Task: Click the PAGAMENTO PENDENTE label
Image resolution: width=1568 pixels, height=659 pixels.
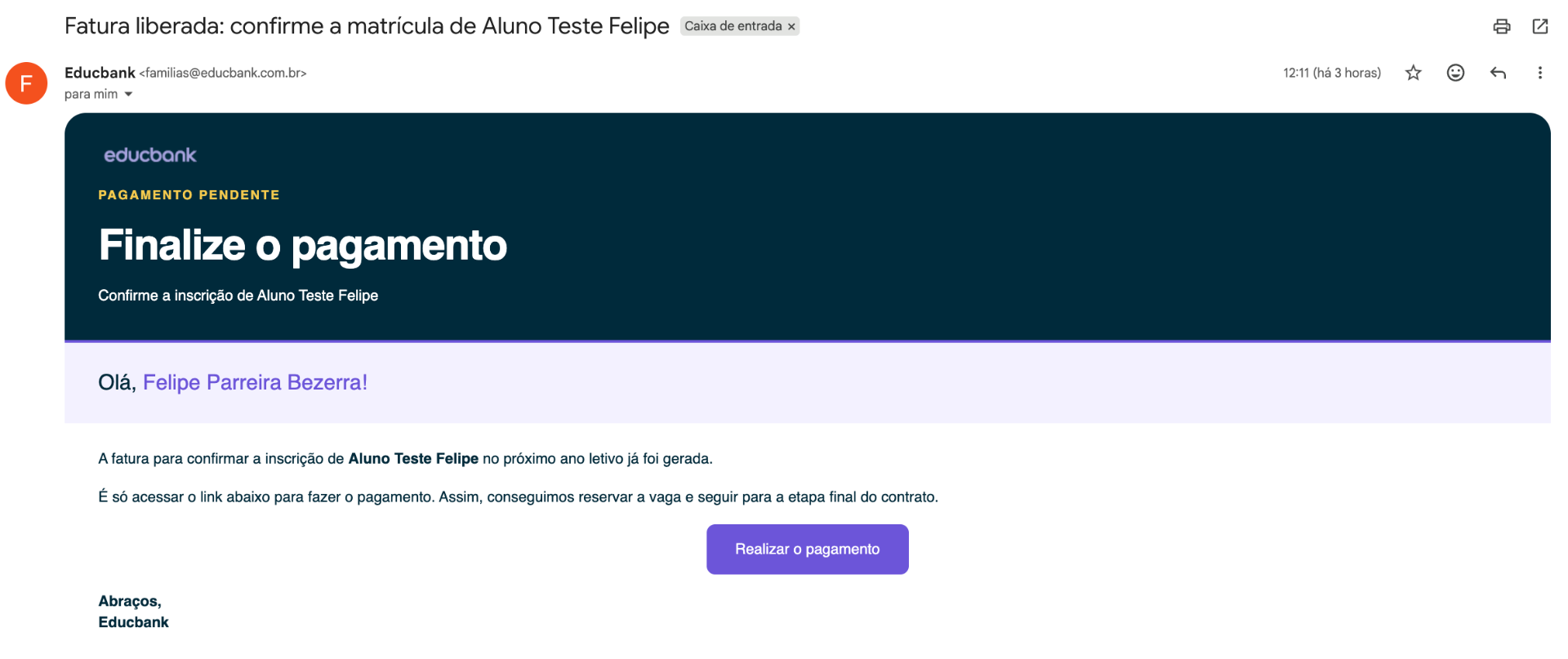Action: 189,195
